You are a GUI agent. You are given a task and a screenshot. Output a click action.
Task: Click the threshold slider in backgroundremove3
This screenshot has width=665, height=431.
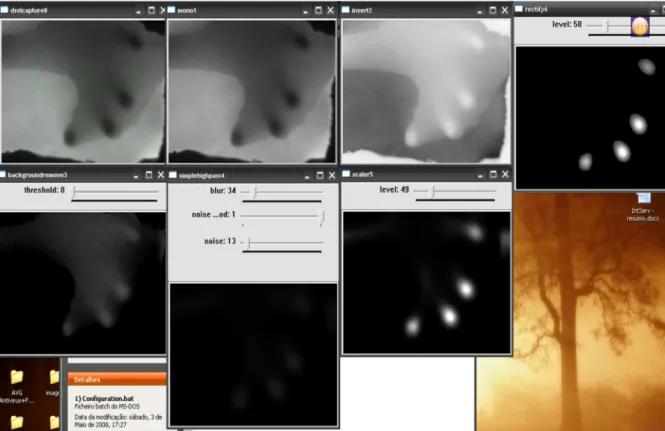[x=115, y=192]
